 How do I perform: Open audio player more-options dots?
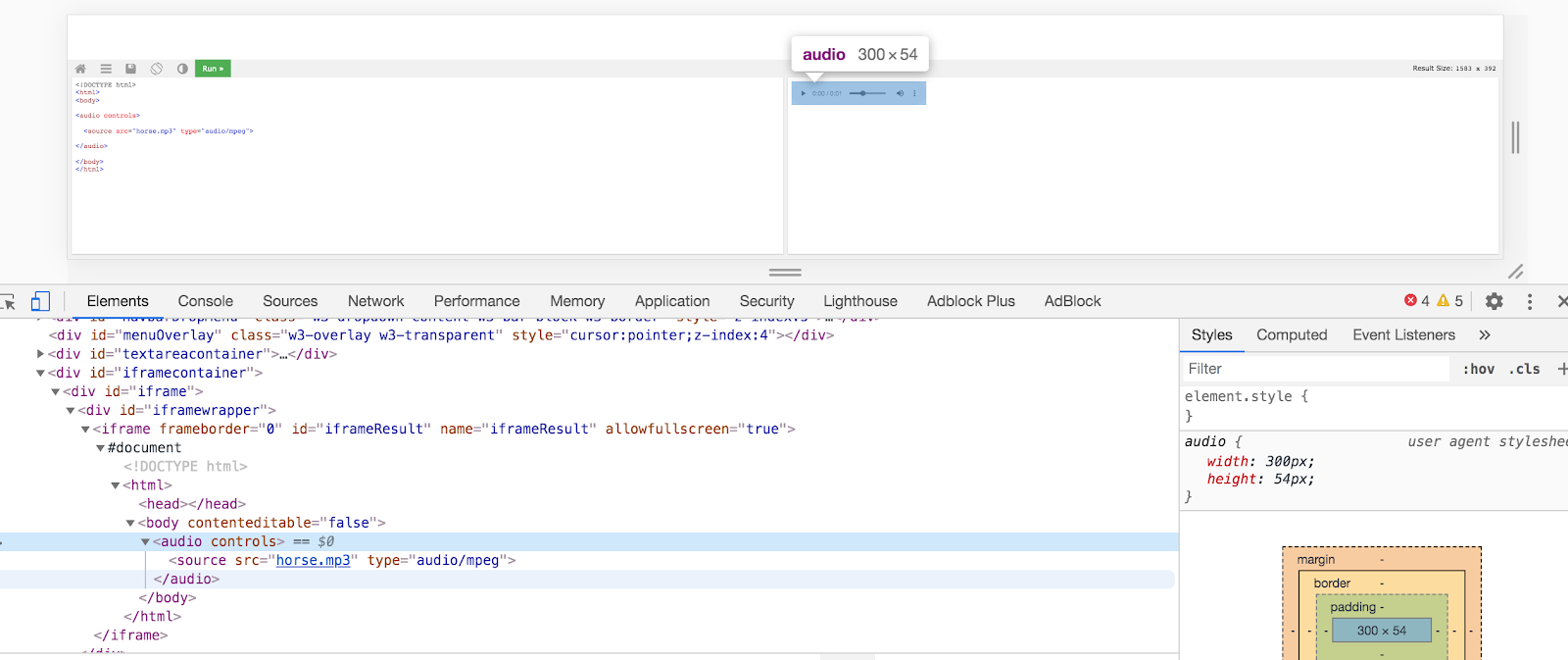coord(914,93)
